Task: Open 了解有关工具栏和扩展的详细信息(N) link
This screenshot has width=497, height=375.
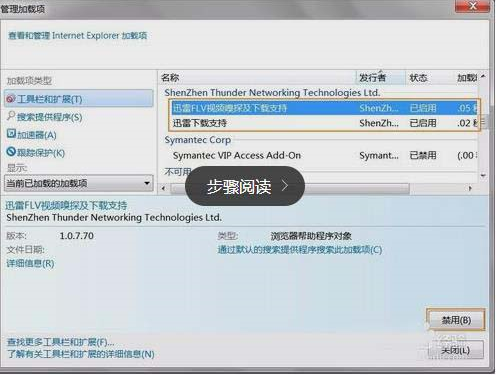Action: tap(81, 354)
